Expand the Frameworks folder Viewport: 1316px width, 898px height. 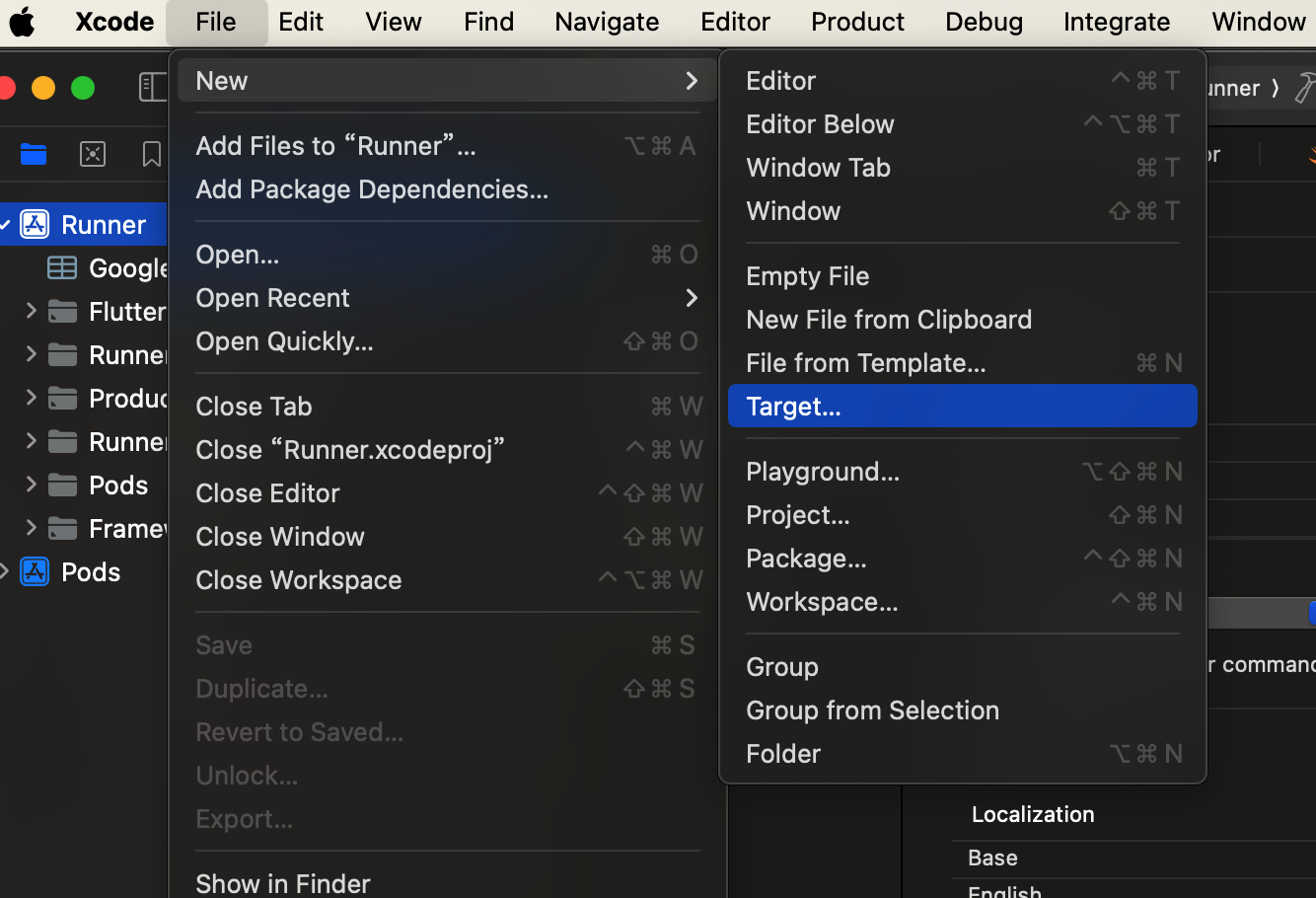[31, 528]
